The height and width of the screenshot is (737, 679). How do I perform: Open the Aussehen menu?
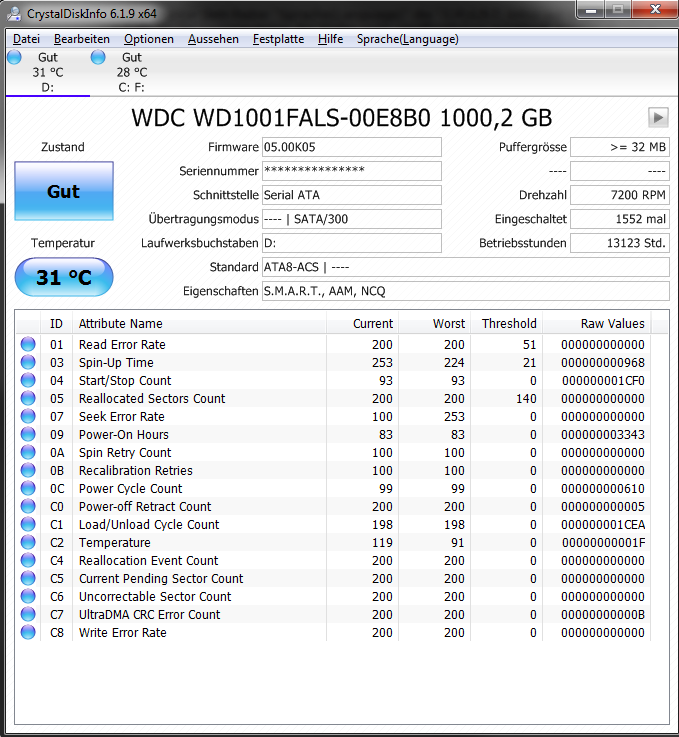click(213, 39)
